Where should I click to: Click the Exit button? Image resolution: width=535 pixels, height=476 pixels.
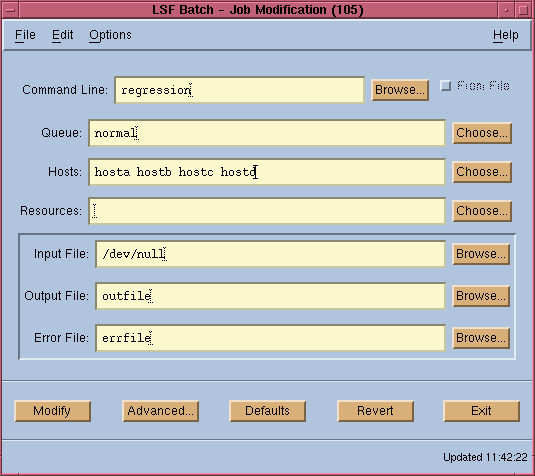click(x=481, y=411)
